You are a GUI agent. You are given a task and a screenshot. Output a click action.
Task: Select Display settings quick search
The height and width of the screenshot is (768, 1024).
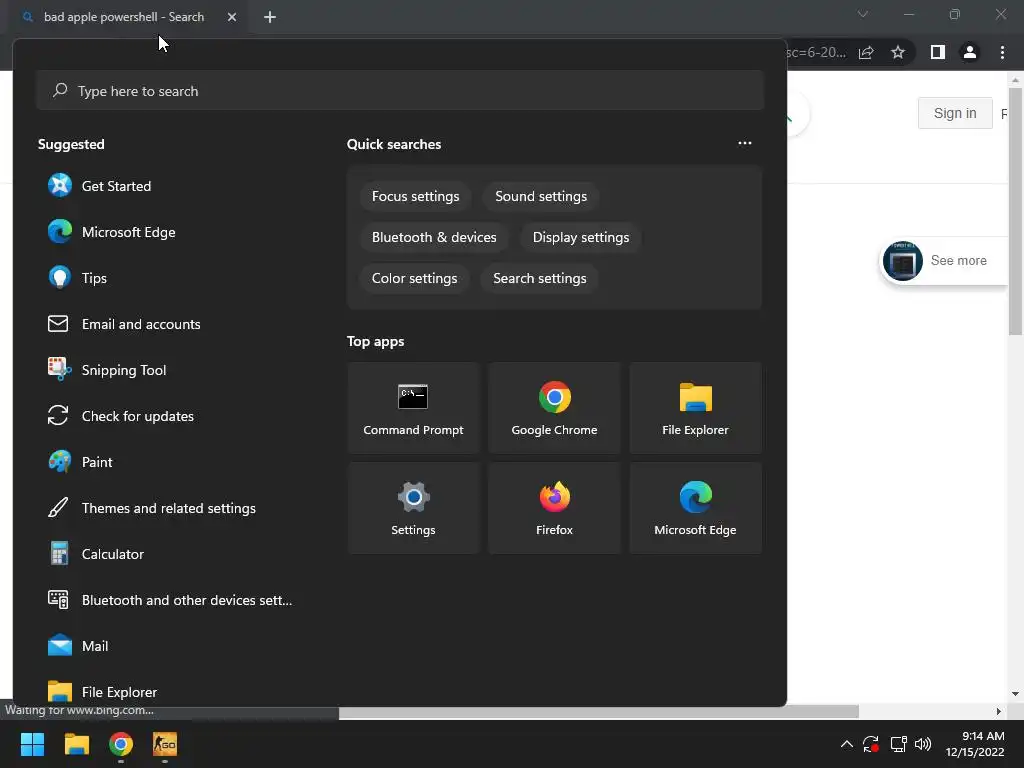pyautogui.click(x=581, y=238)
